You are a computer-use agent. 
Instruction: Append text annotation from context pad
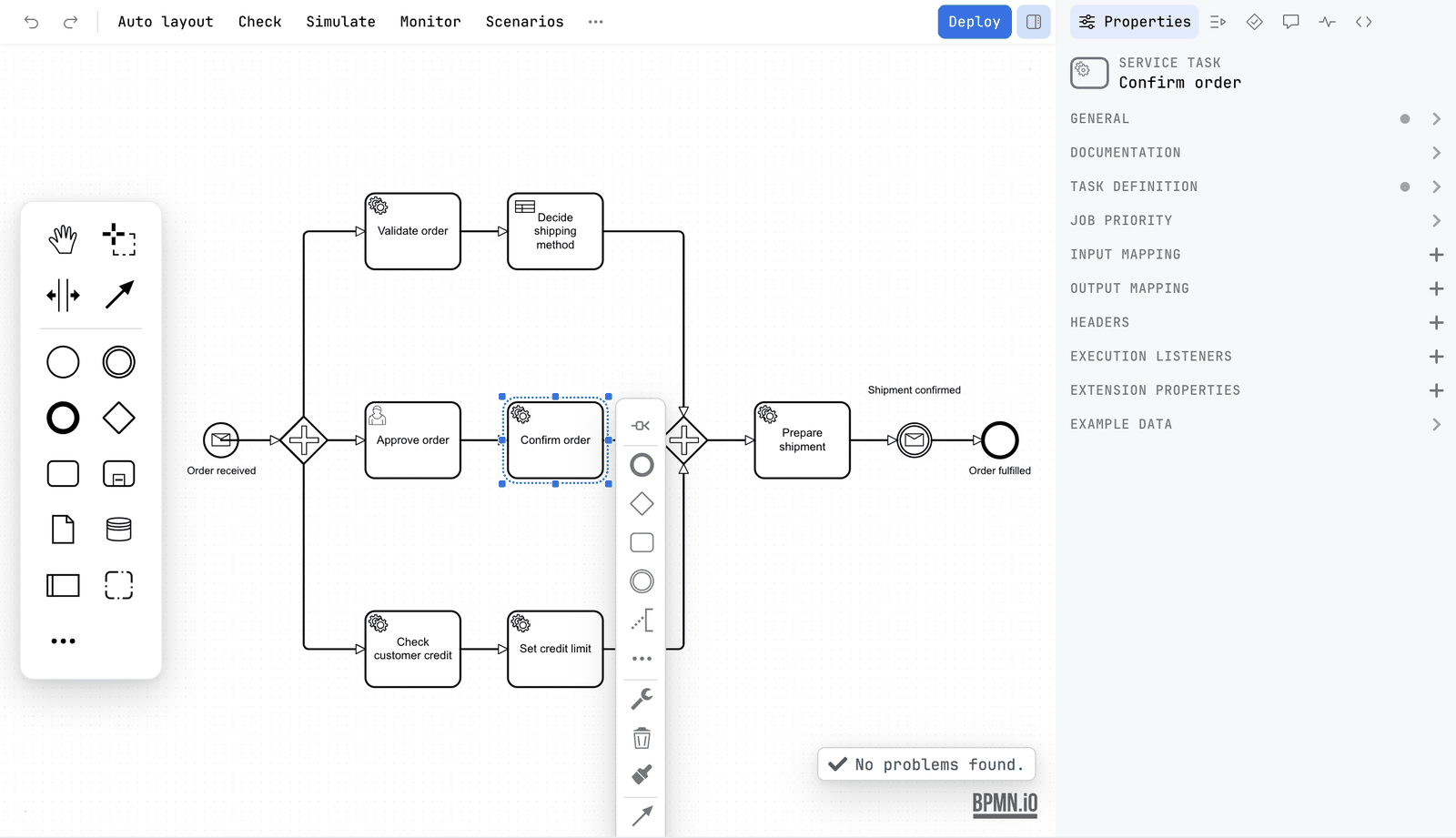click(x=642, y=621)
